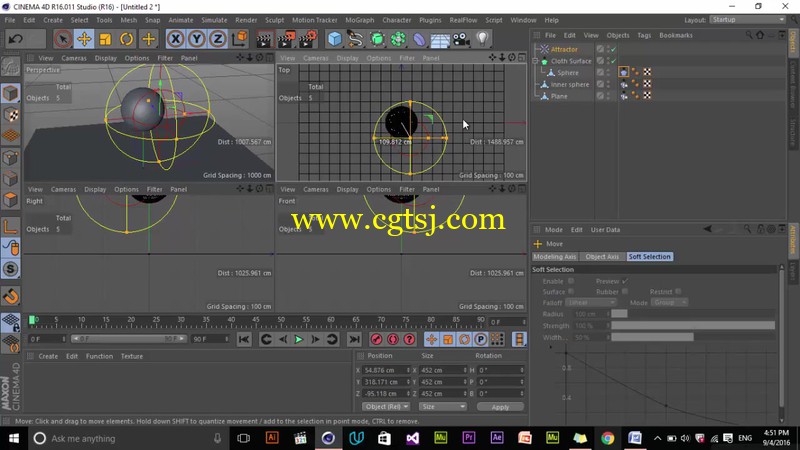Switch to Object Axis tab

[x=602, y=257]
